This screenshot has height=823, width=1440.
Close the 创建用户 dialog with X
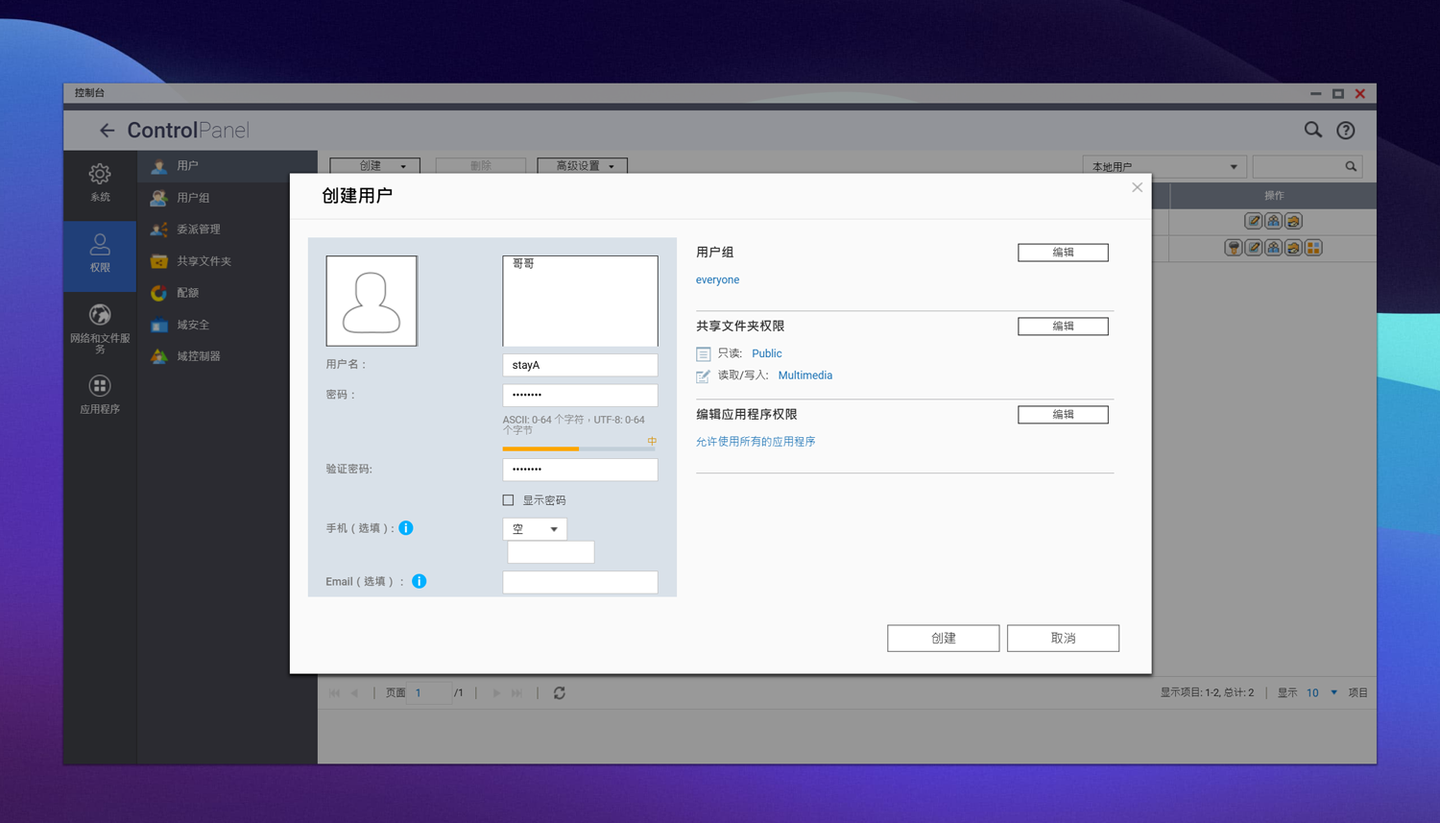pos(1137,187)
